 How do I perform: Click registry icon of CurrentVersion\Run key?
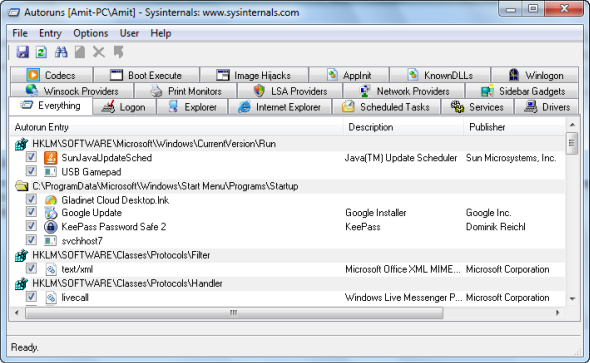click(x=21, y=144)
